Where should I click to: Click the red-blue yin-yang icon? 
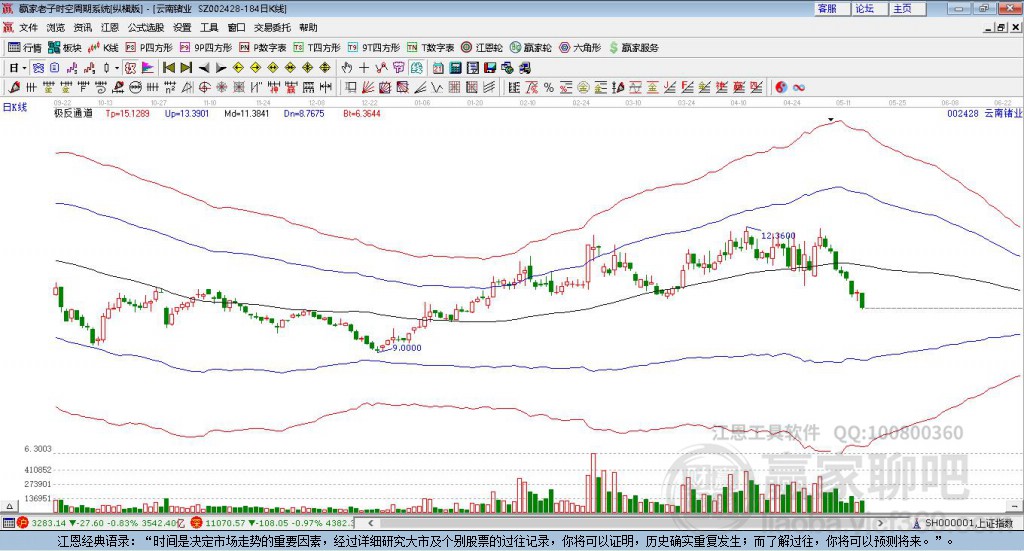pos(780,87)
